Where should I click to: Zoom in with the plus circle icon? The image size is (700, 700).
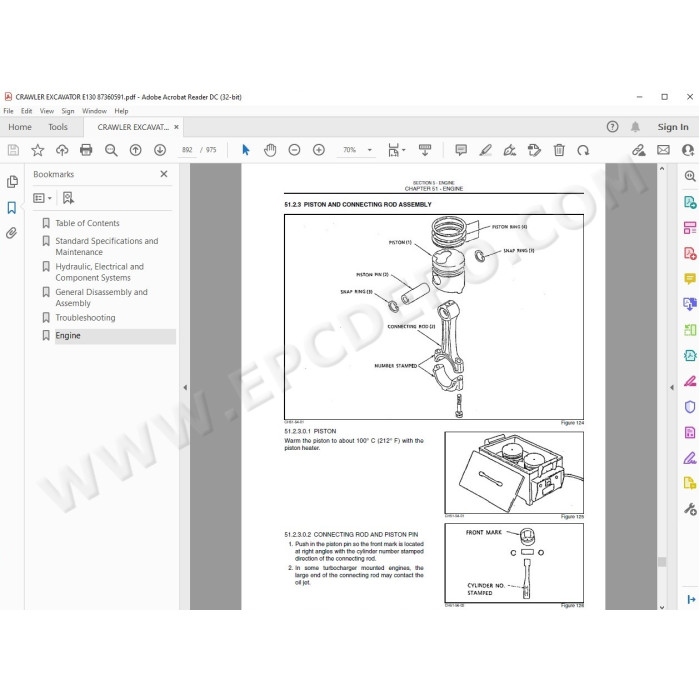(319, 150)
